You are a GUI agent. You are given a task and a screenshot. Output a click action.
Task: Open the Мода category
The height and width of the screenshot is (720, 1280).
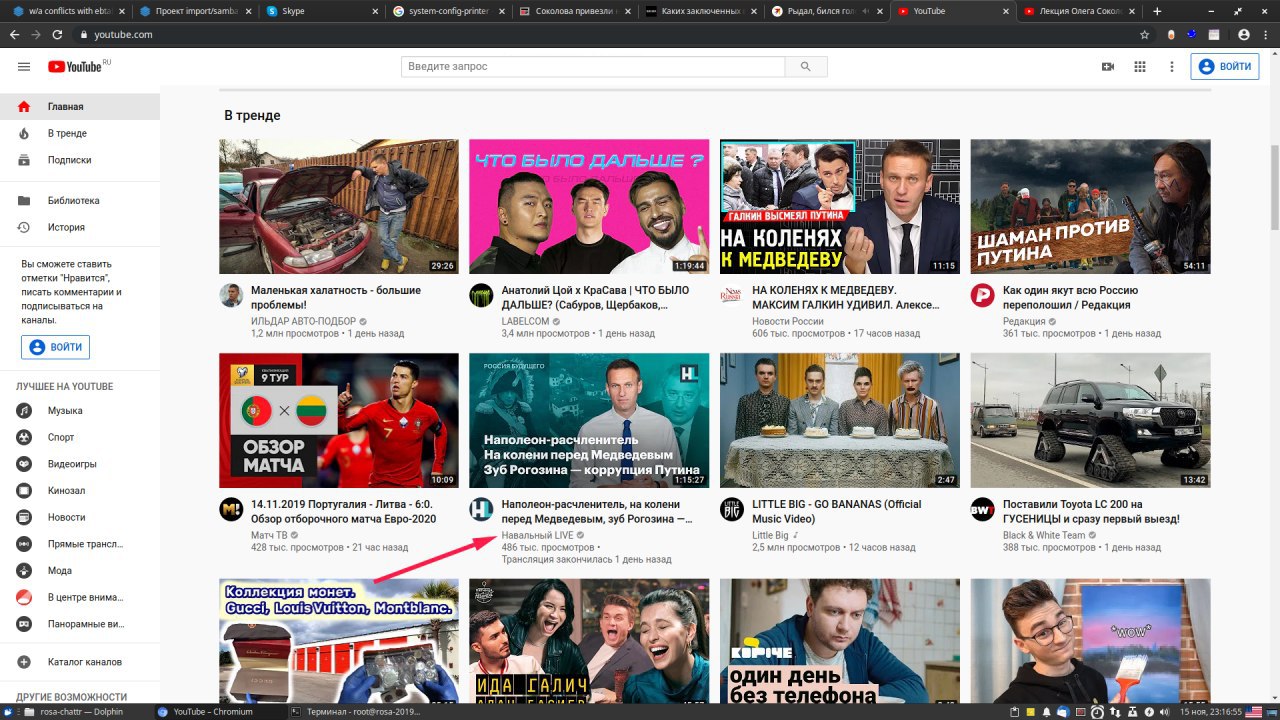point(80,570)
